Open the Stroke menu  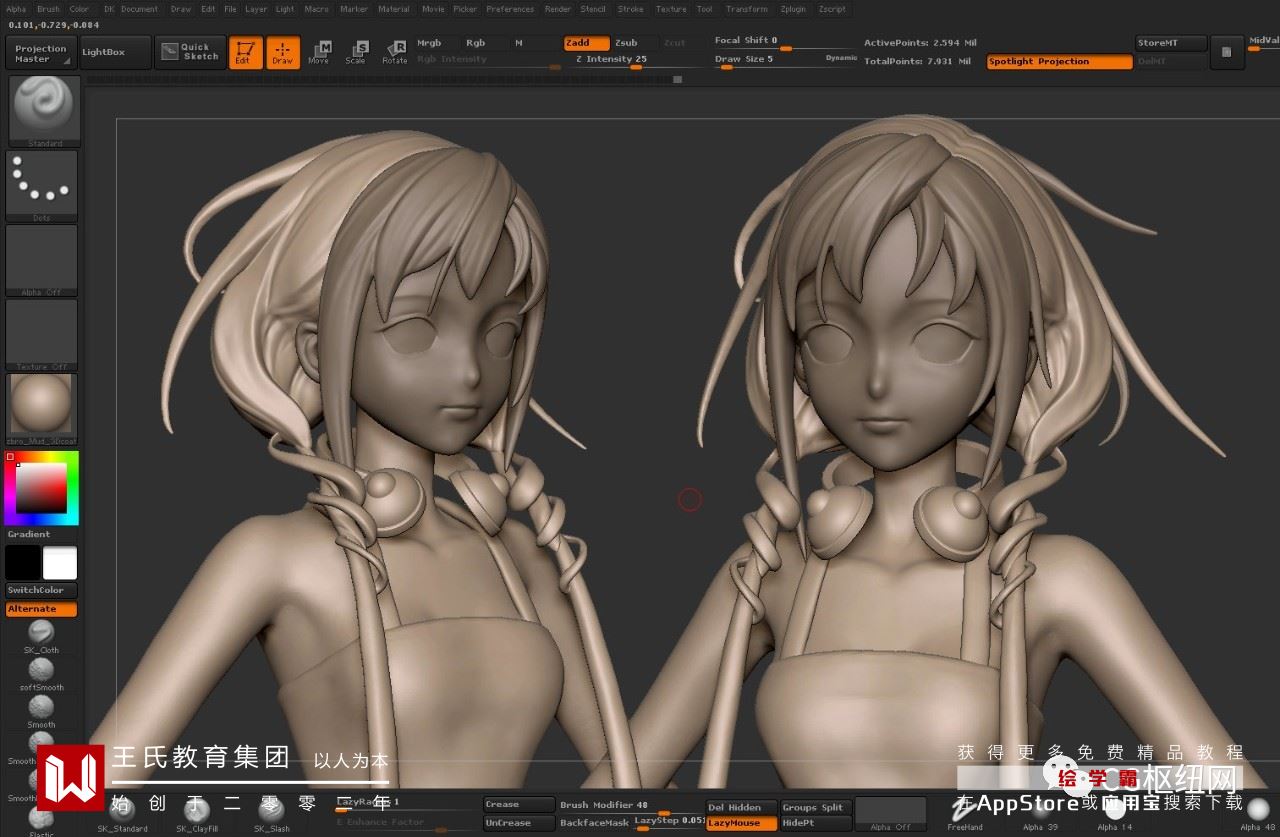click(x=630, y=9)
